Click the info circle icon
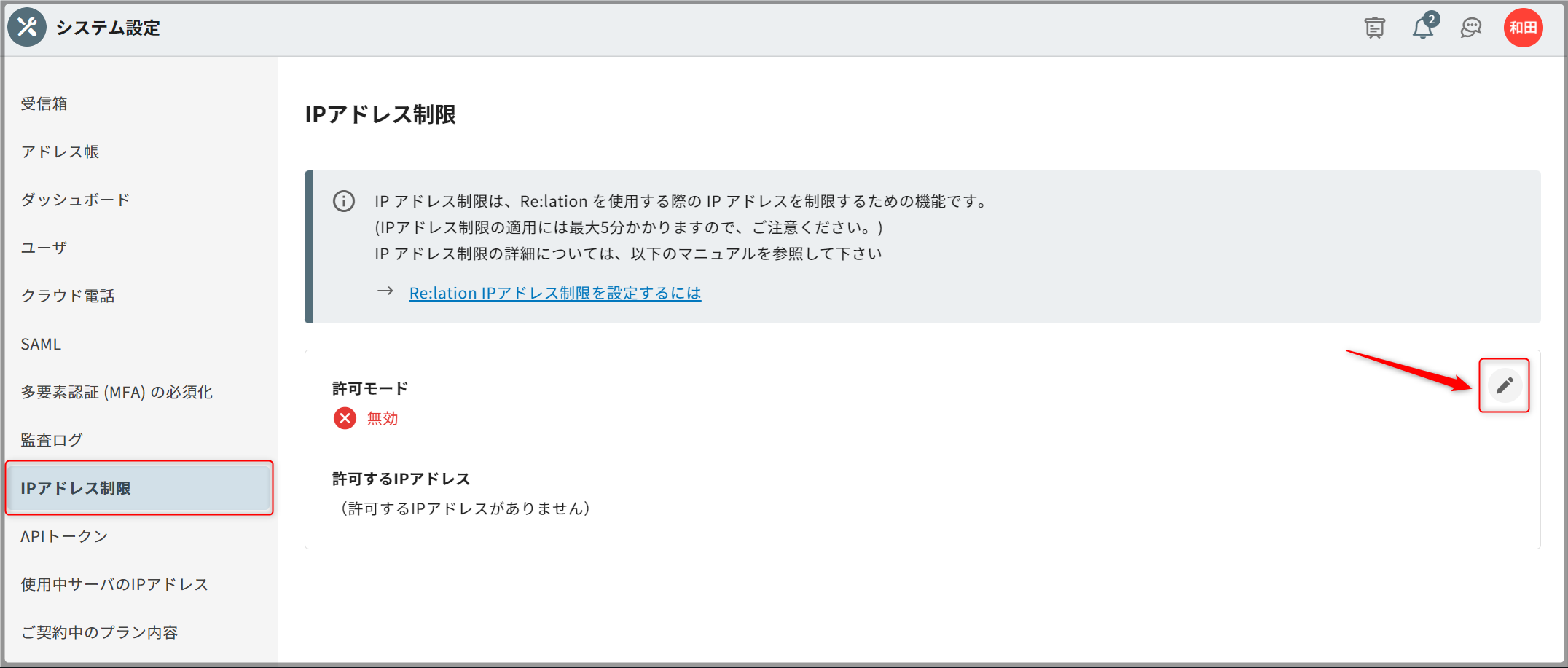Viewport: 1568px width, 668px height. coord(344,201)
